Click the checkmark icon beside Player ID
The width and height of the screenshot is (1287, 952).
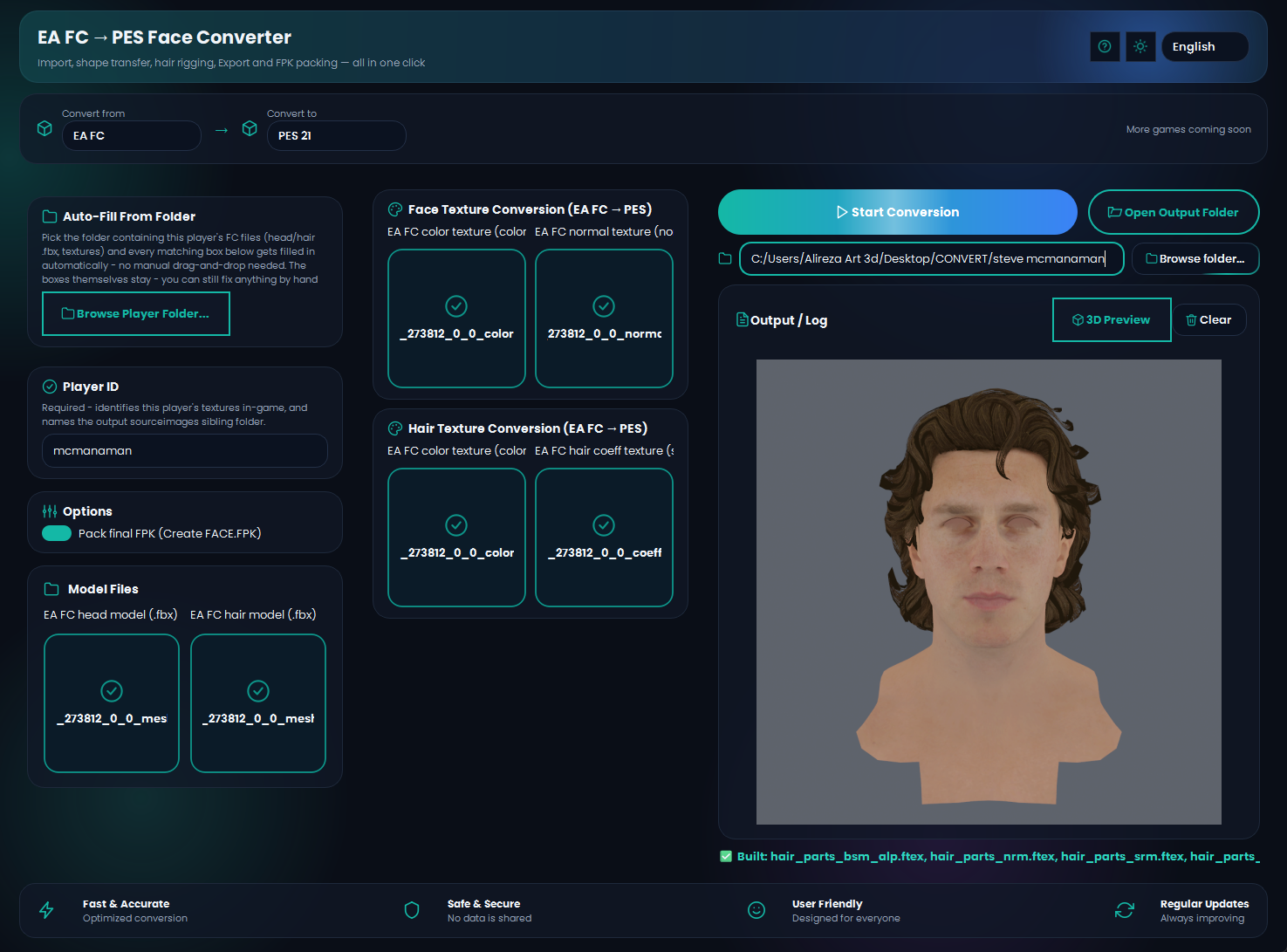click(x=50, y=387)
